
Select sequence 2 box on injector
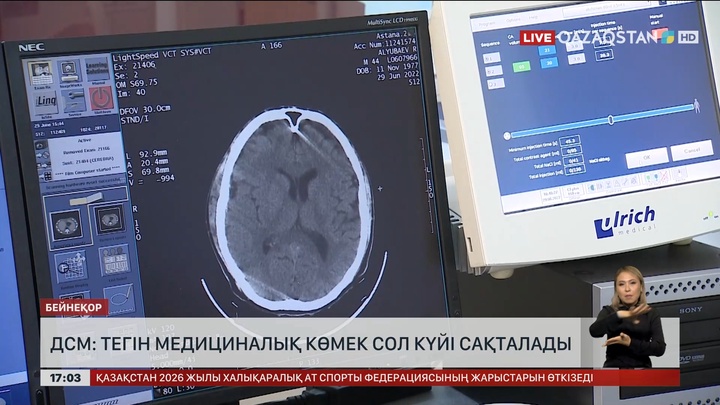(493, 71)
